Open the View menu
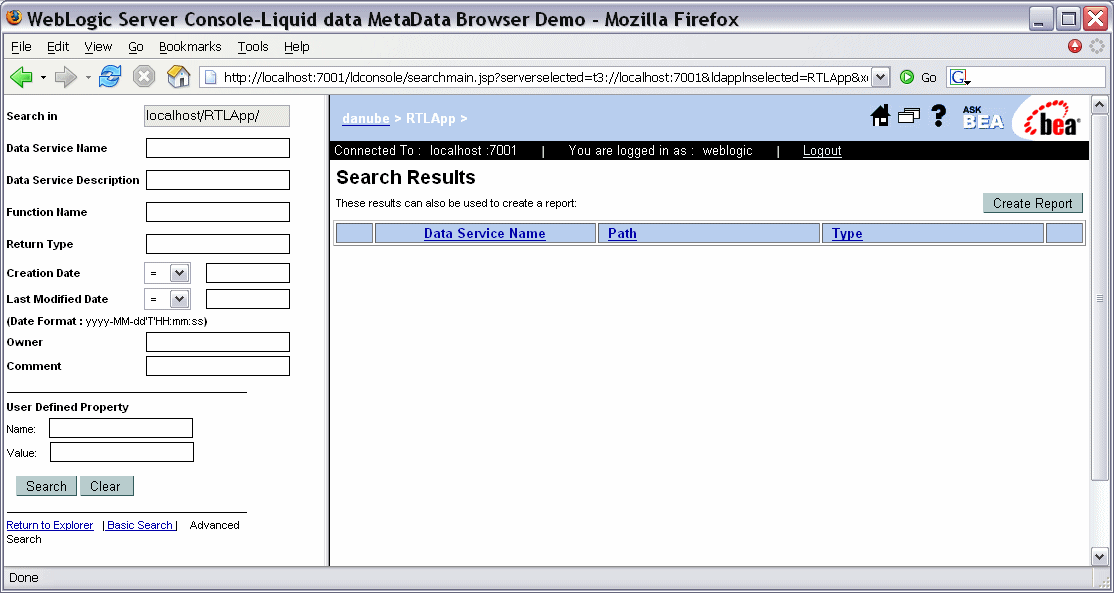1114x593 pixels. click(x=98, y=47)
